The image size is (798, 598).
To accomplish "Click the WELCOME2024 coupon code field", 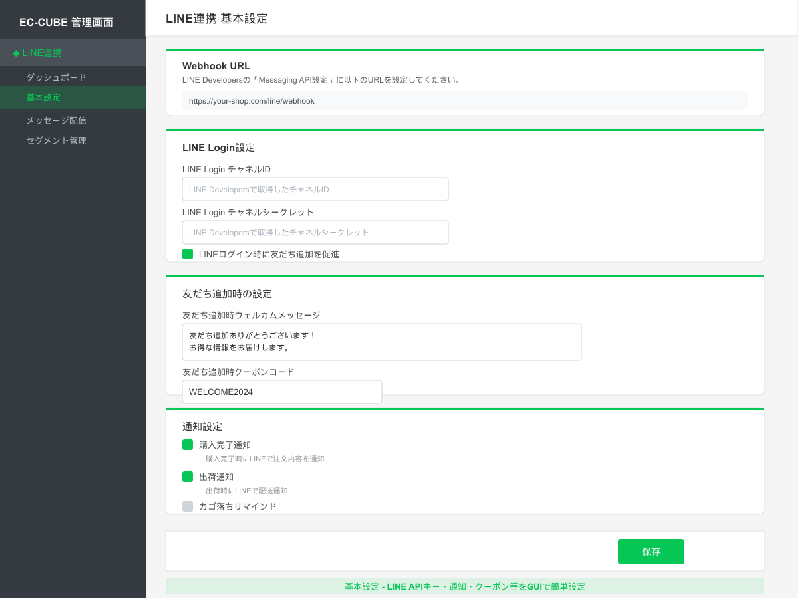I will coord(282,392).
